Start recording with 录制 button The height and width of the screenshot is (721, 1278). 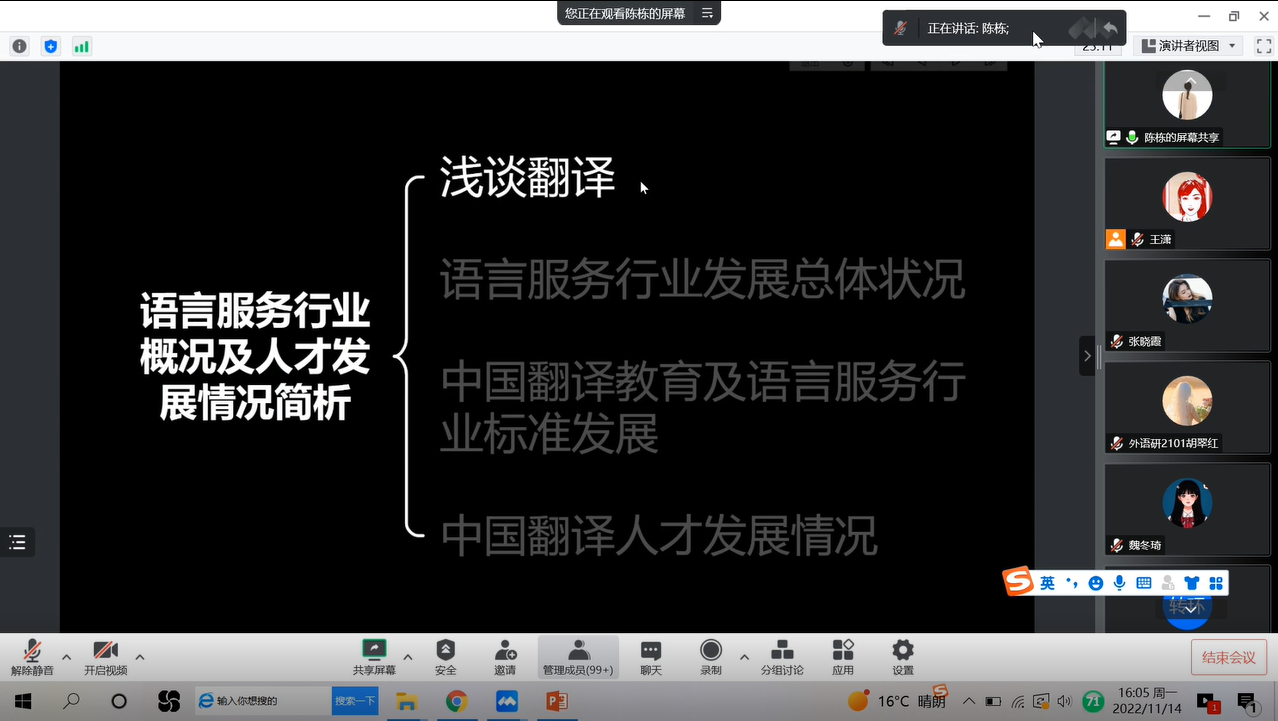click(711, 657)
